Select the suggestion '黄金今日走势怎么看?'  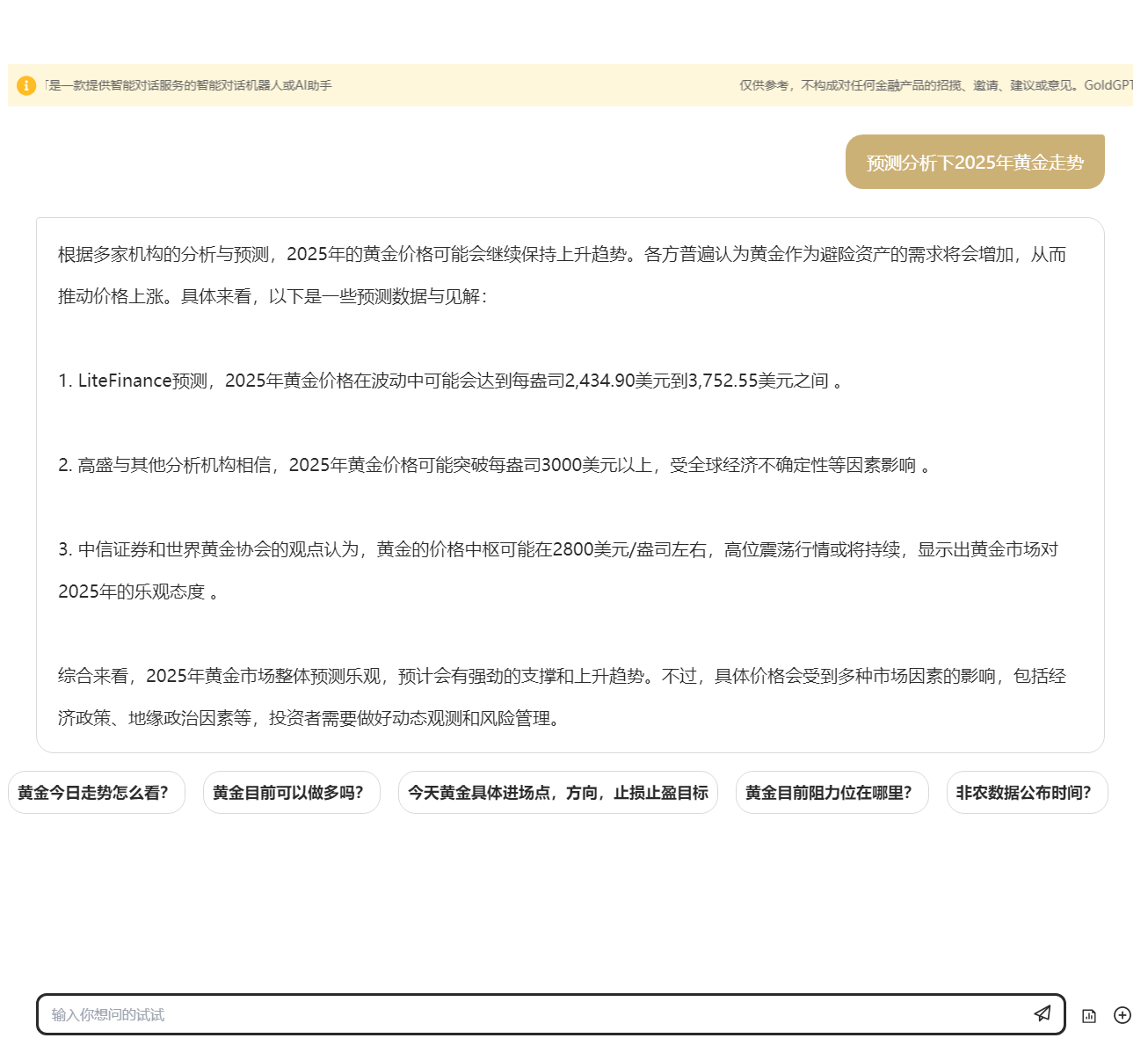pos(96,793)
